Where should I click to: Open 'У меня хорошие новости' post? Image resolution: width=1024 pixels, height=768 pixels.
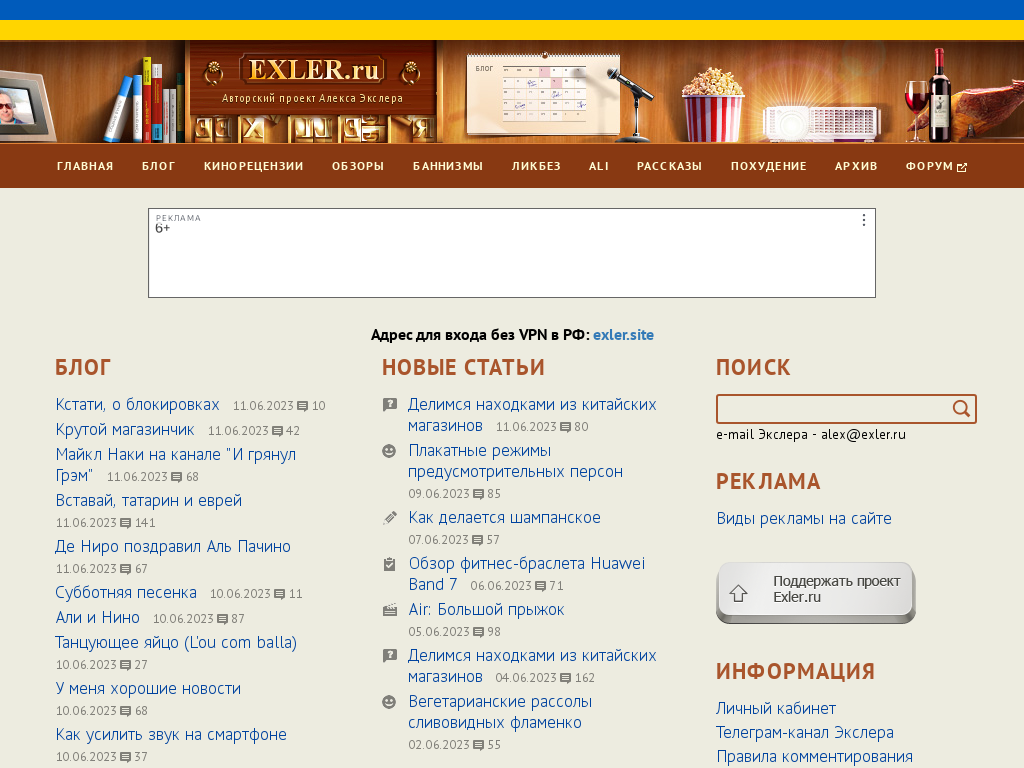[148, 689]
